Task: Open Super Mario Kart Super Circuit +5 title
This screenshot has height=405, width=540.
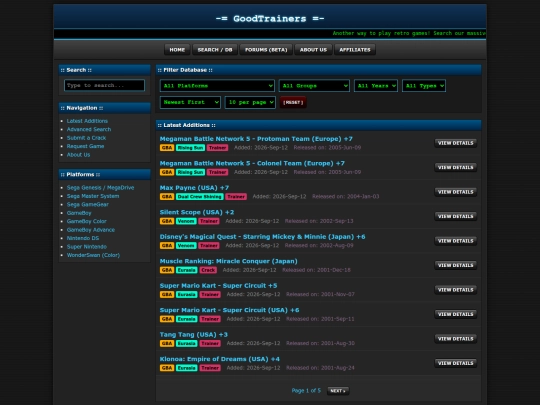Action: (218, 285)
